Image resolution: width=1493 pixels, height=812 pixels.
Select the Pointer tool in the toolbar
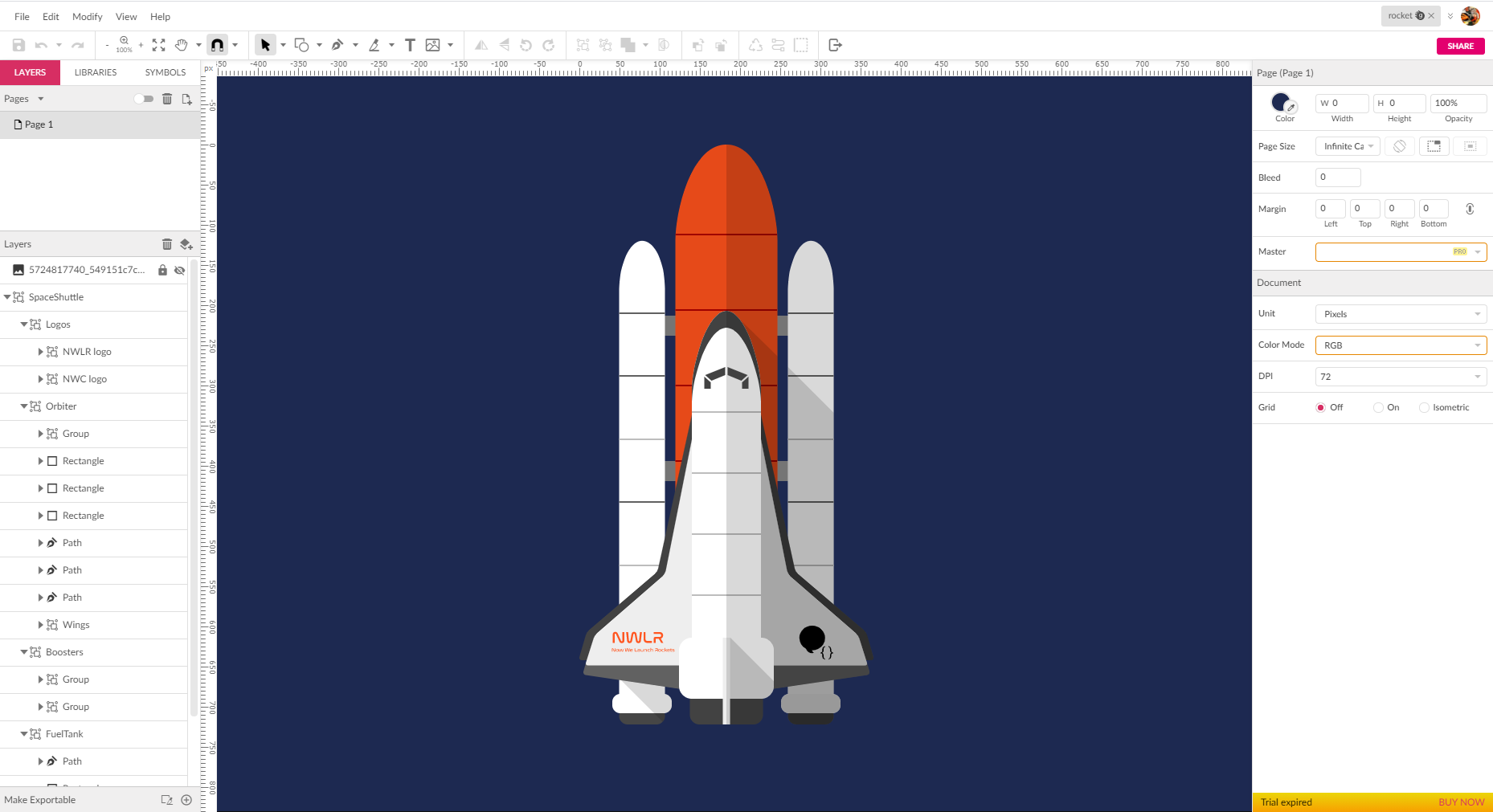(x=266, y=45)
